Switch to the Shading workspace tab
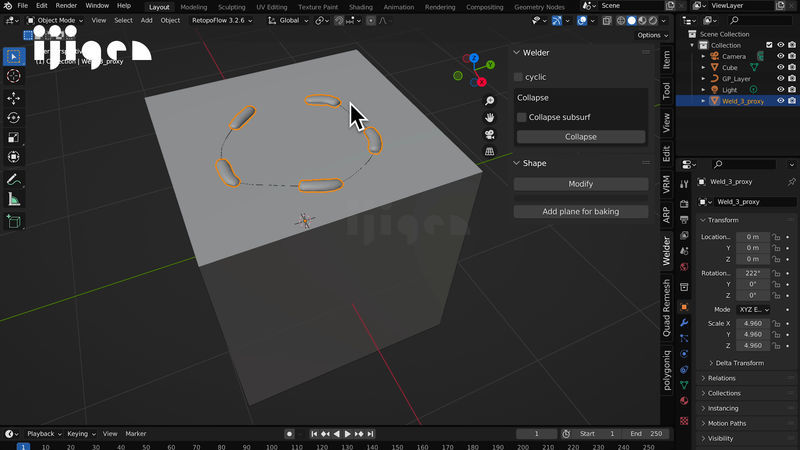 [361, 7]
